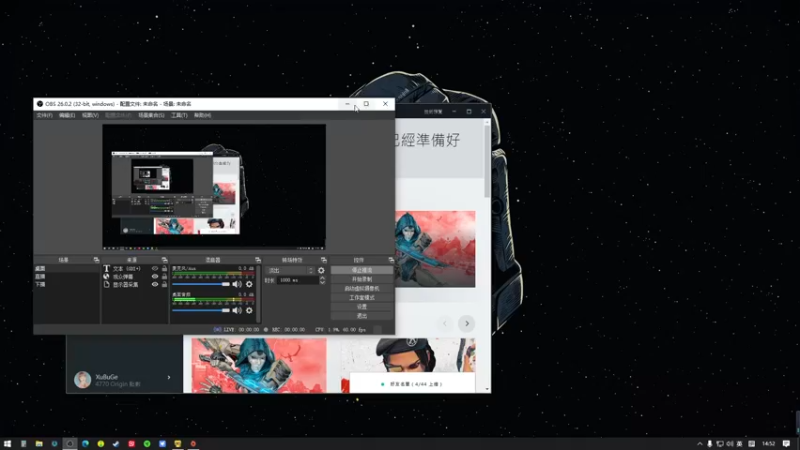This screenshot has width=800, height=450.
Task: Open the volume control in system tray
Action: tap(730, 444)
